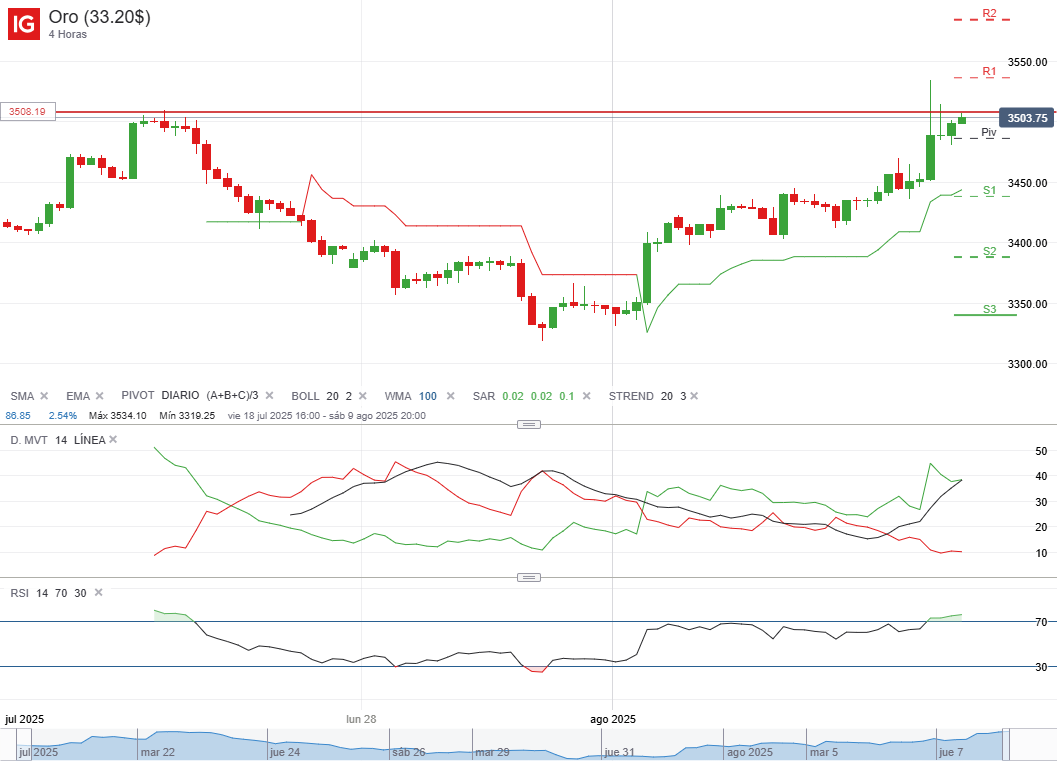Close the RSI indicator panel
This screenshot has width=1057, height=761.
[x=97, y=593]
